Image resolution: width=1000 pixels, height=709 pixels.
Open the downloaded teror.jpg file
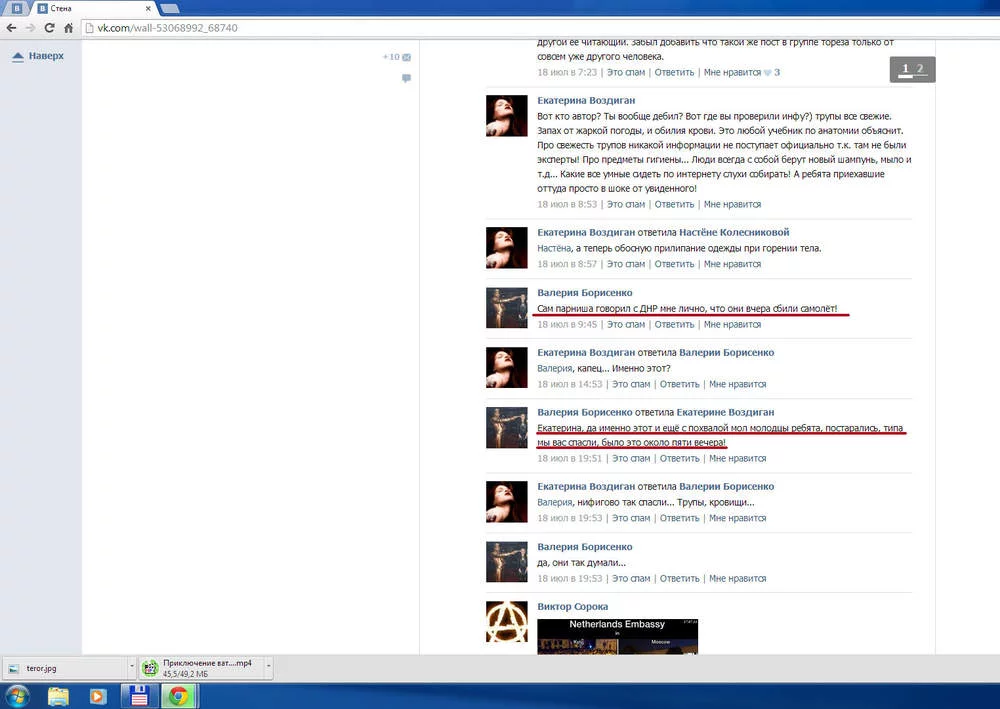pyautogui.click(x=64, y=668)
